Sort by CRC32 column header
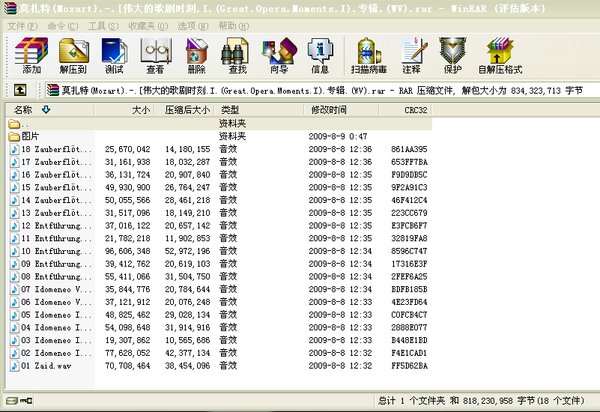This screenshot has height=412, width=600. tap(405, 110)
